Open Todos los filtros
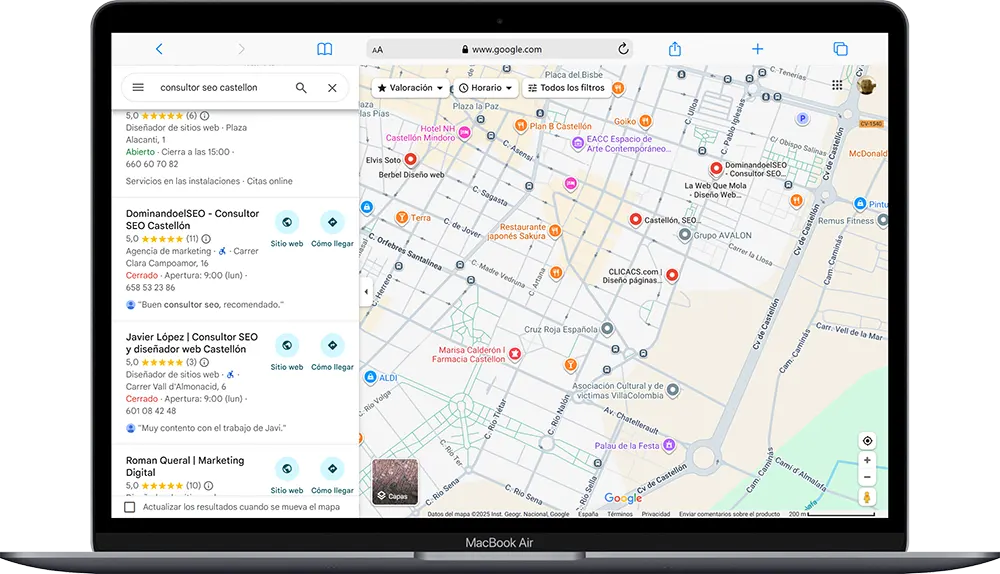Viewport: 1000px width, 574px height. point(566,88)
